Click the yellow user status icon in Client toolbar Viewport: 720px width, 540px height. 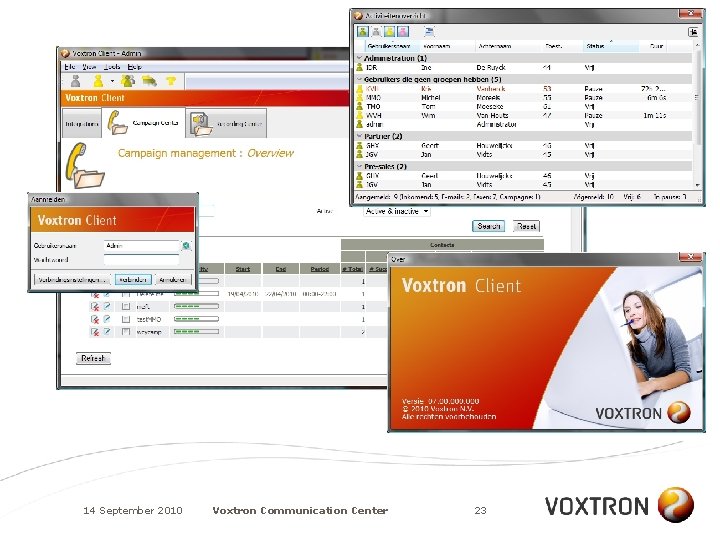pyautogui.click(x=98, y=81)
